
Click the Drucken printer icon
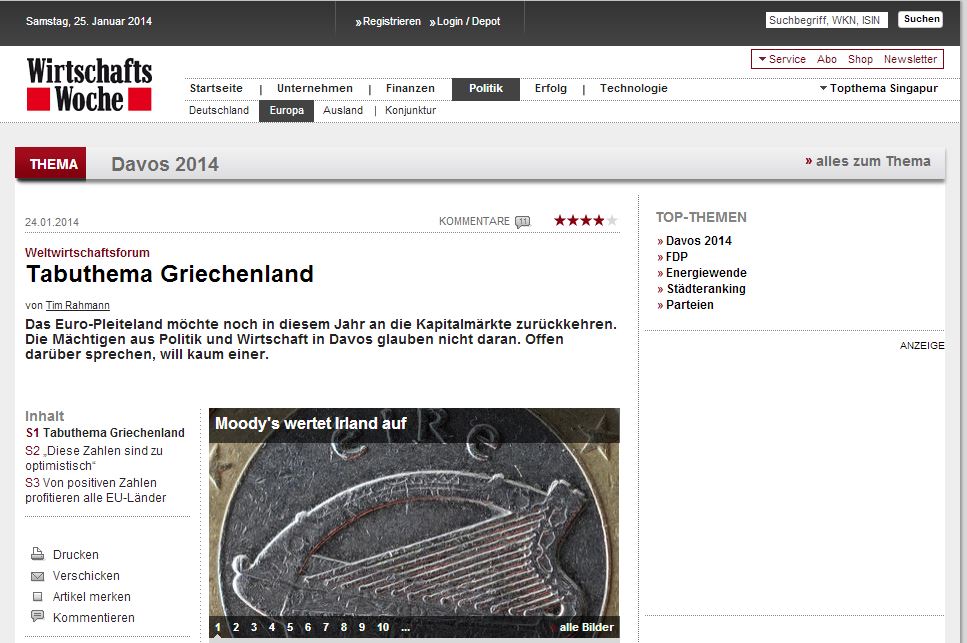pos(38,555)
